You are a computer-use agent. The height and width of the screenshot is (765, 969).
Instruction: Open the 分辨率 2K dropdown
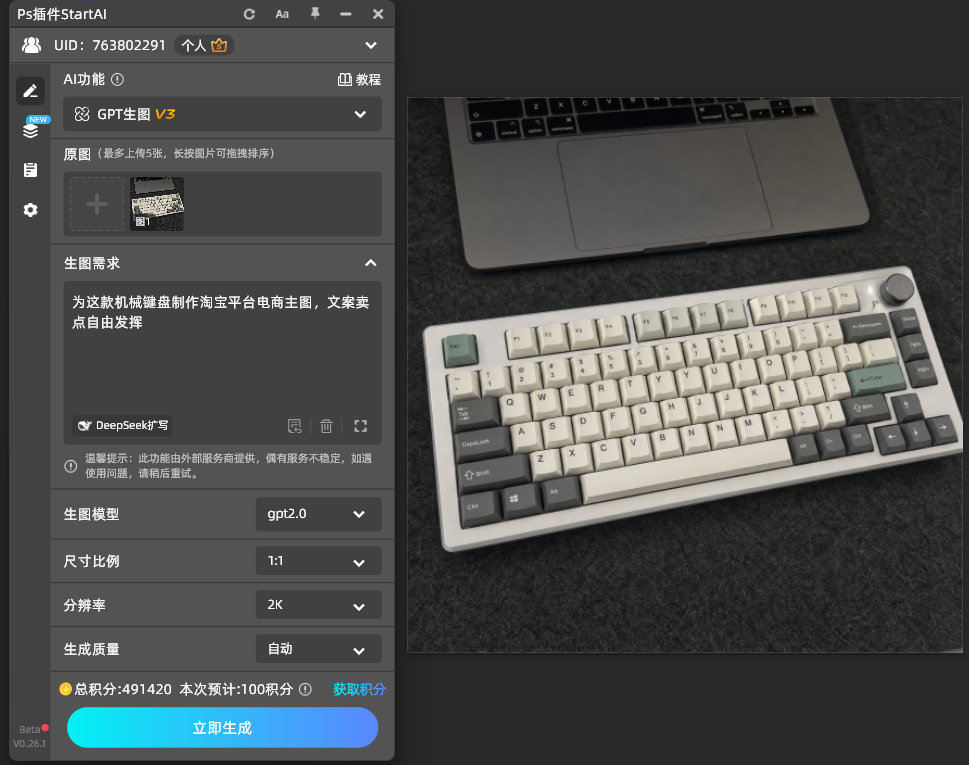click(x=319, y=605)
